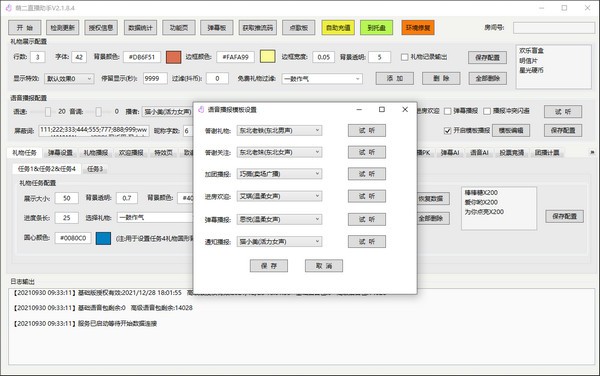Click the 边框宽度 field showing 0.05
The height and width of the screenshot is (376, 600).
click(323, 57)
